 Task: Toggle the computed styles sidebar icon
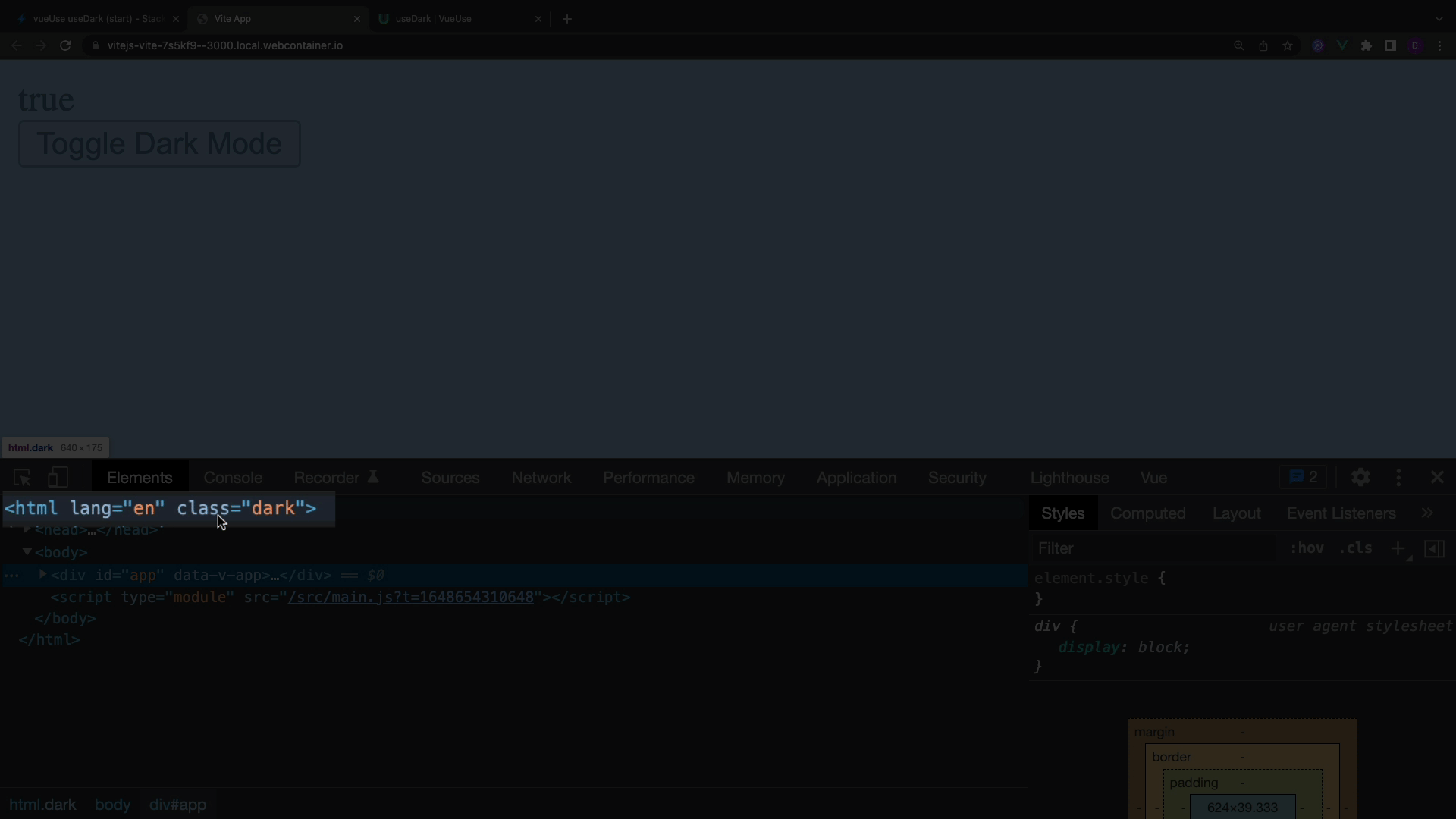click(1435, 548)
